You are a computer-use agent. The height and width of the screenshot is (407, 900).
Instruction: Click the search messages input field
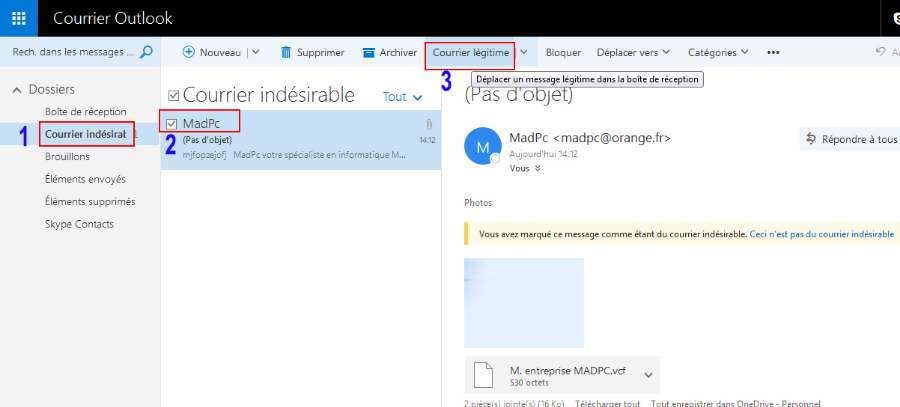point(70,52)
